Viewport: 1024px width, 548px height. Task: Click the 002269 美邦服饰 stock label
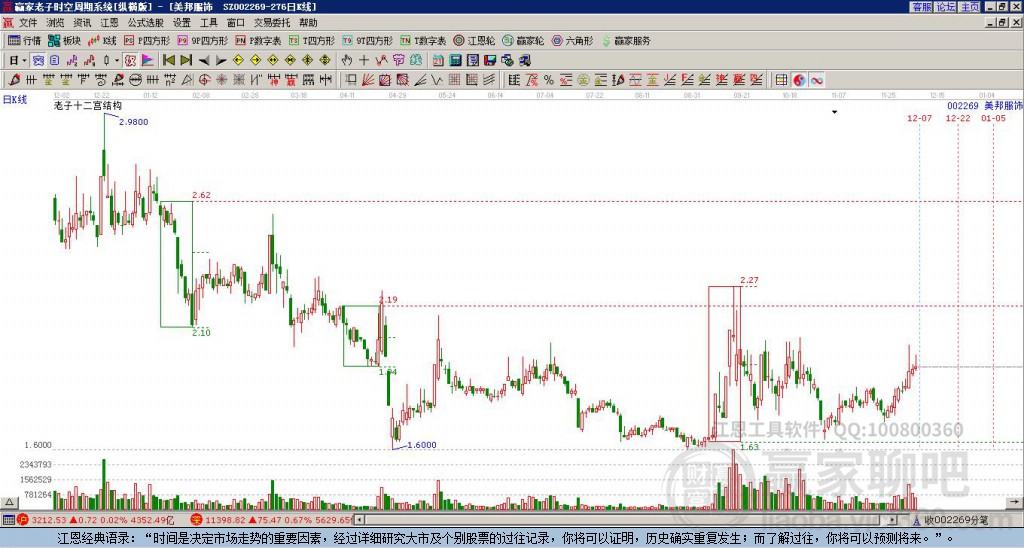pos(985,105)
